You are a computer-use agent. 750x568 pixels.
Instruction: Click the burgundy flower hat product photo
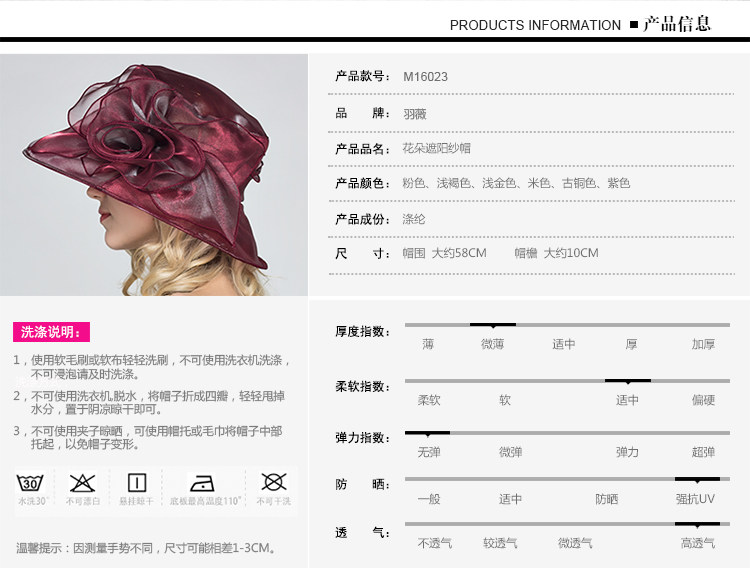point(154,175)
